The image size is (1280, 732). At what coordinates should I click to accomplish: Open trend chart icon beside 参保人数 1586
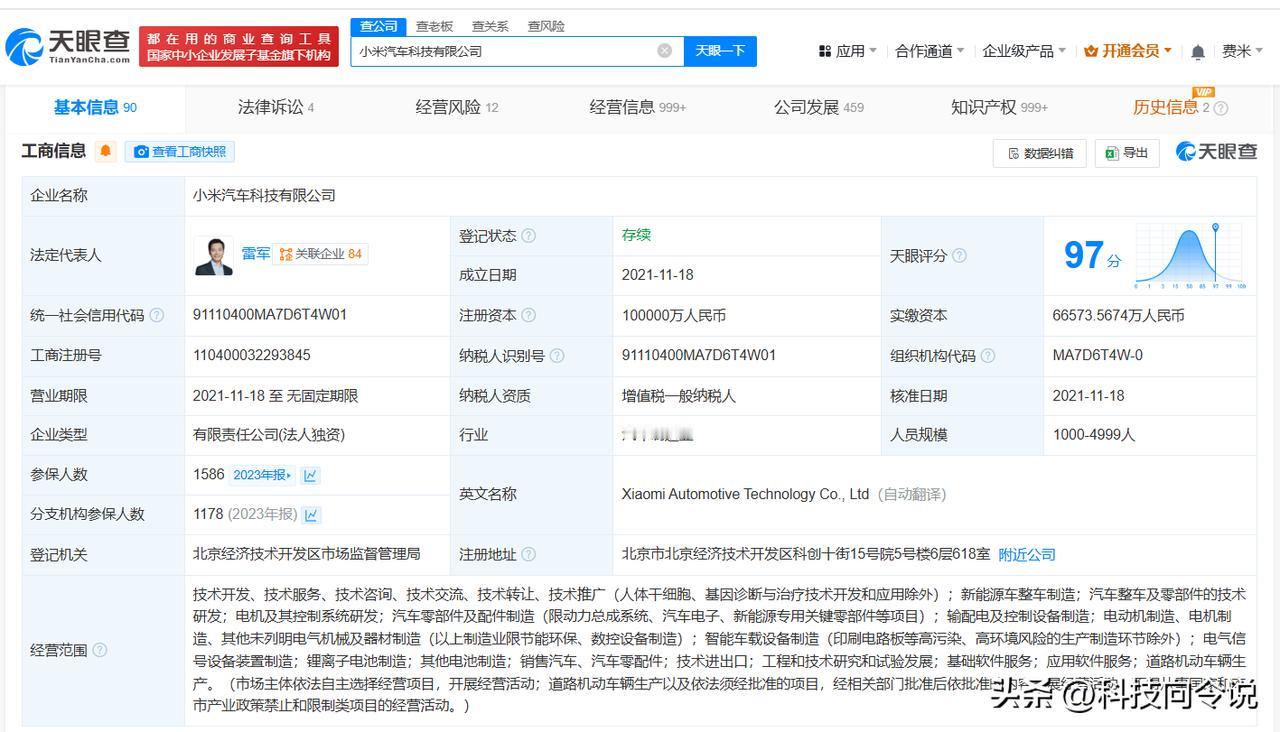pos(311,475)
